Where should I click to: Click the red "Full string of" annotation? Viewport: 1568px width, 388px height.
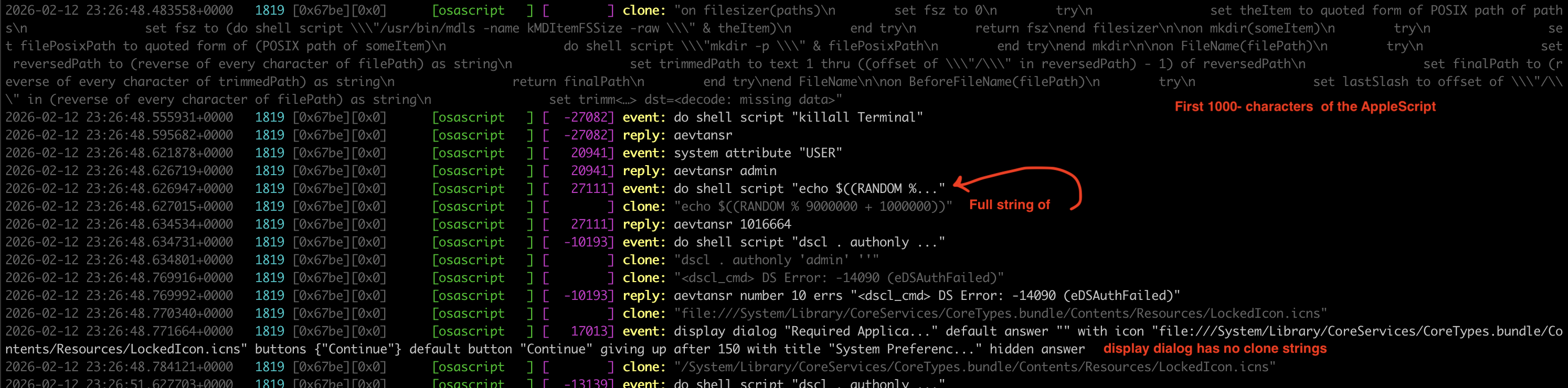tap(1009, 205)
